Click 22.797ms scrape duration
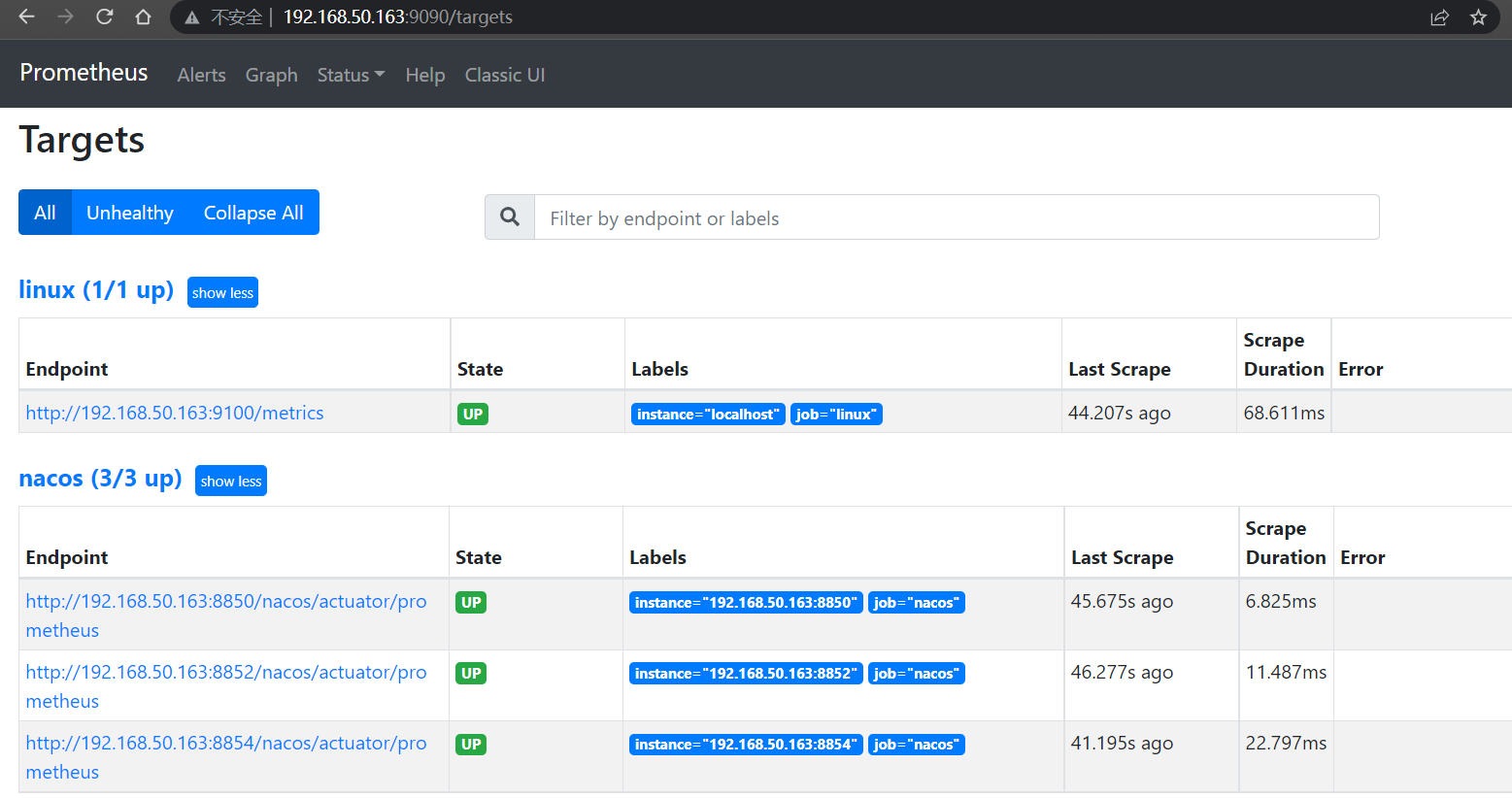 (x=1286, y=743)
